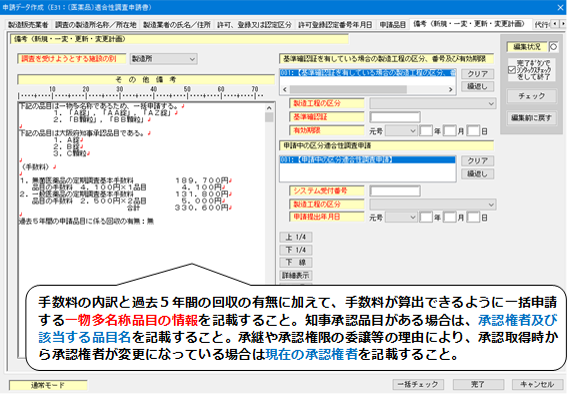Open the 製造所 facility type dropdown
Viewport: 568px width, 394px height.
pos(163,59)
